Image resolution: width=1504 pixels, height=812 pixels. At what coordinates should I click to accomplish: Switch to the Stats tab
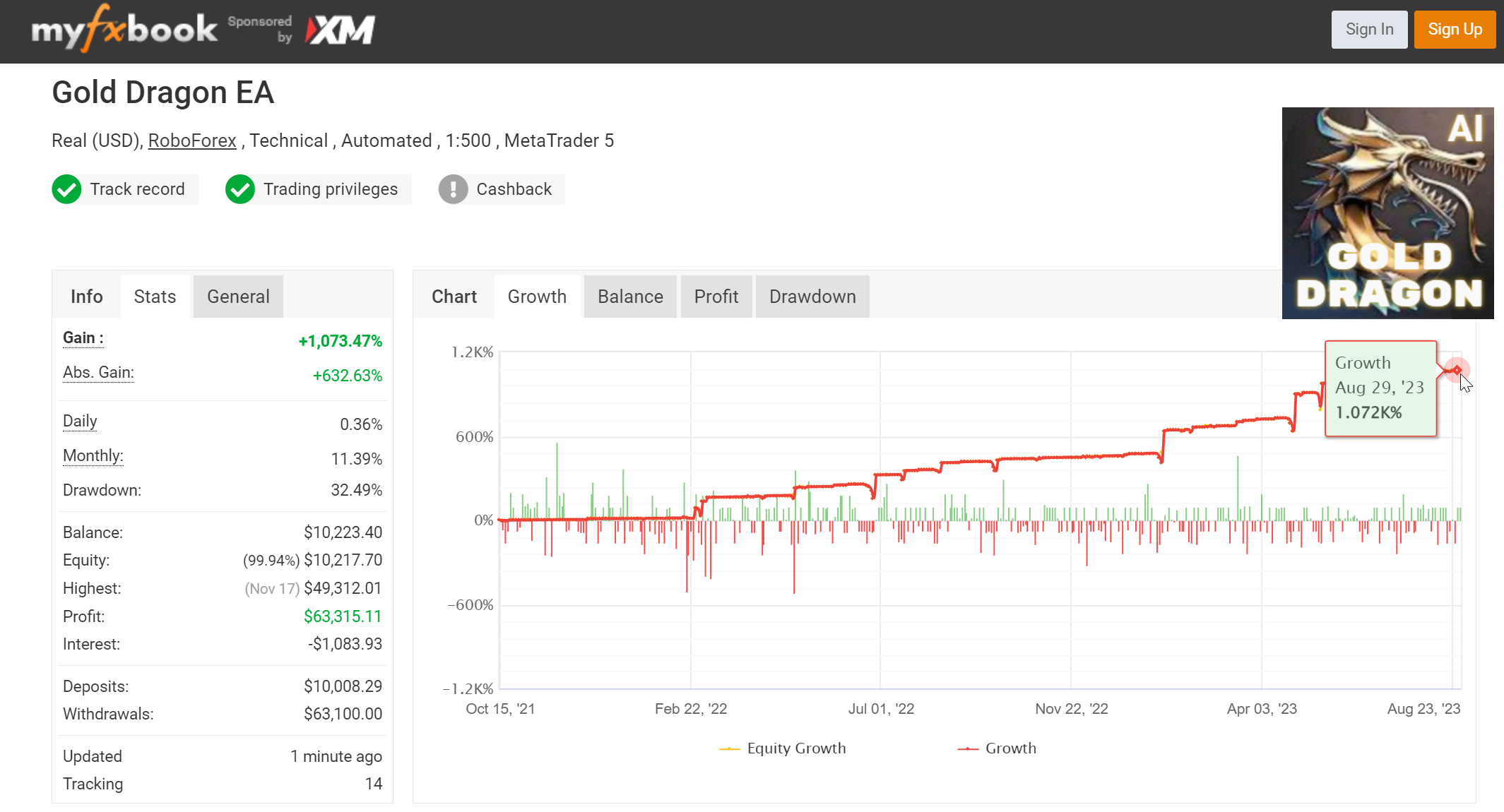click(x=155, y=297)
